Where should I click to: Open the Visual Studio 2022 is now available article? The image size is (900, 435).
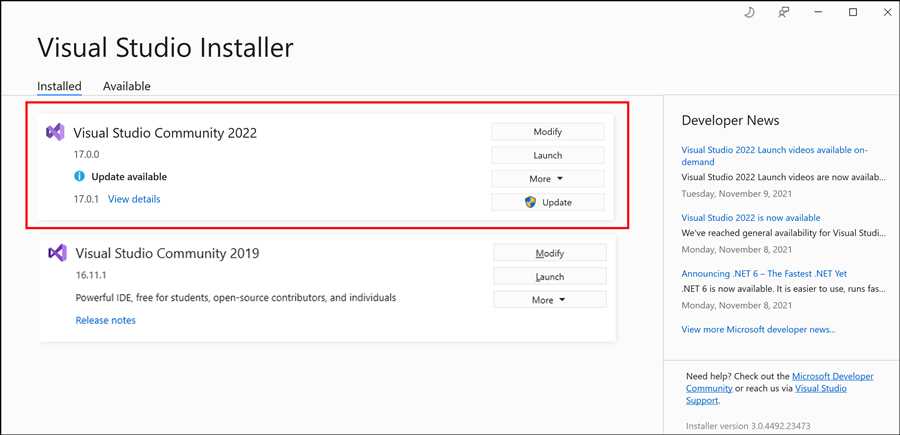pos(751,218)
